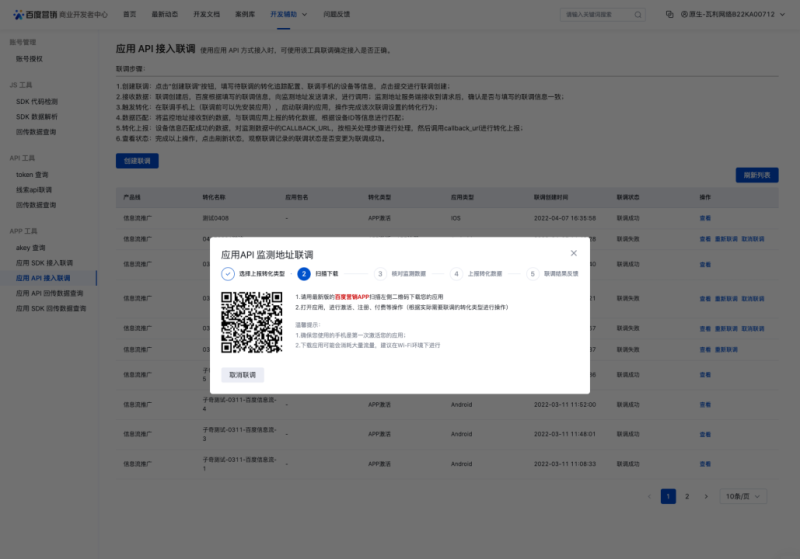Image resolution: width=800 pixels, height=559 pixels.
Task: Click the iOS app type cell
Action: point(456,218)
